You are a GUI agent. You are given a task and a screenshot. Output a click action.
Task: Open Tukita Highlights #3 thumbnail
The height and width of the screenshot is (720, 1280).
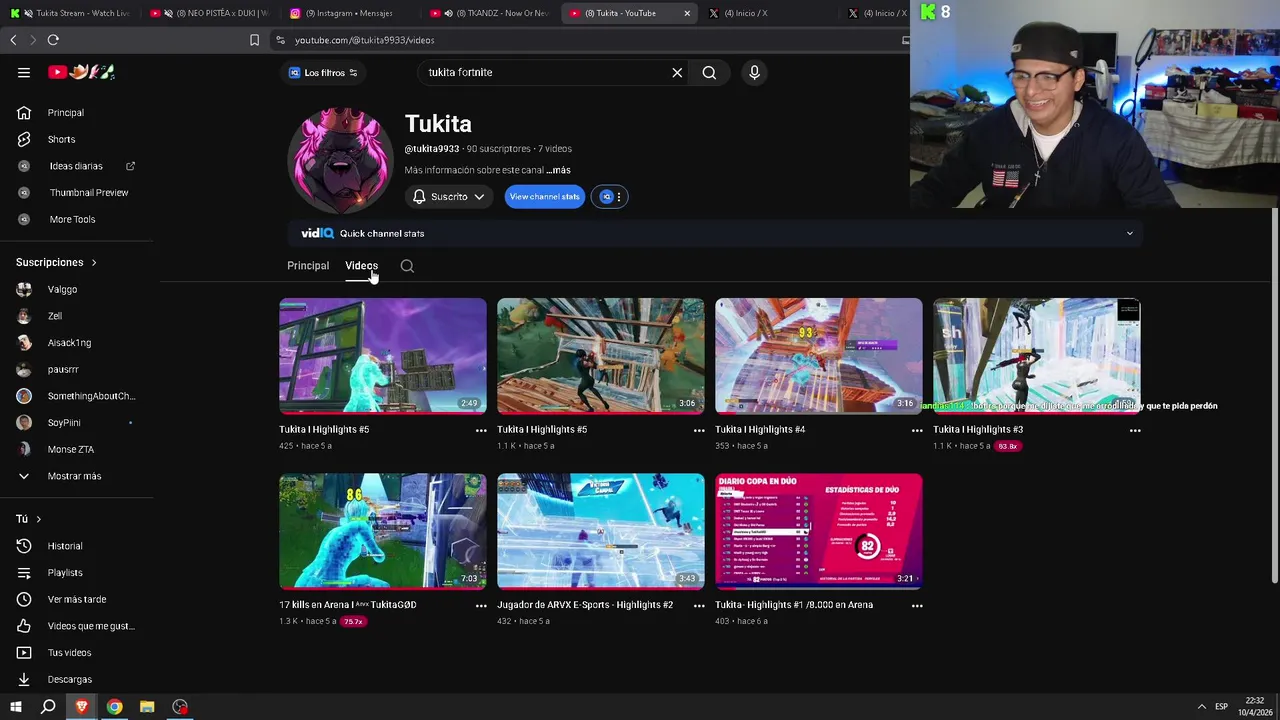click(x=1036, y=356)
